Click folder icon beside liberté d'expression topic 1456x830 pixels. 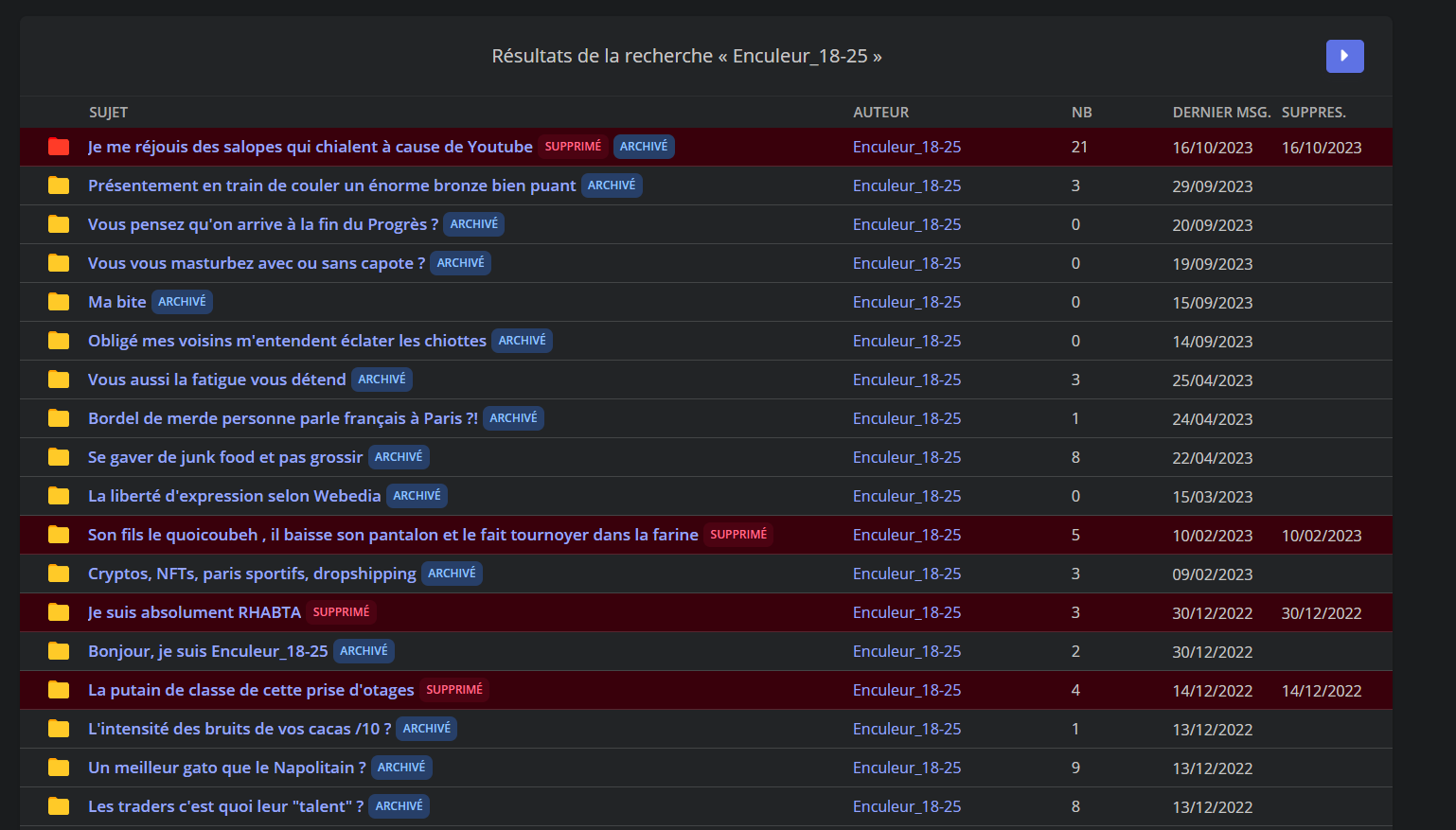pos(59,496)
